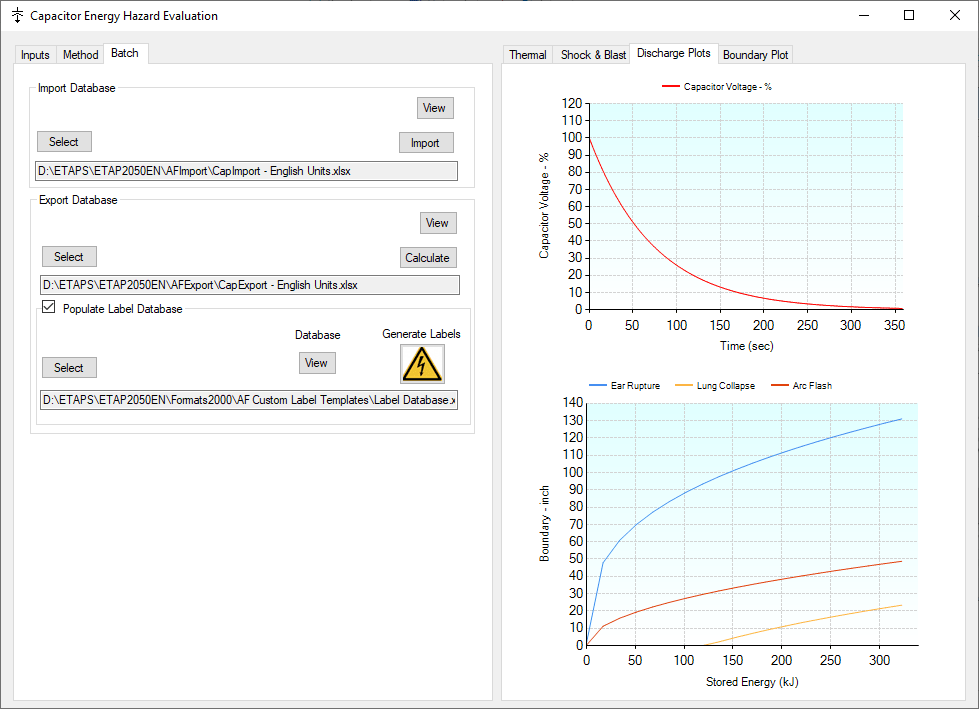Switch to the Thermal tab
The height and width of the screenshot is (709, 979).
(527, 55)
